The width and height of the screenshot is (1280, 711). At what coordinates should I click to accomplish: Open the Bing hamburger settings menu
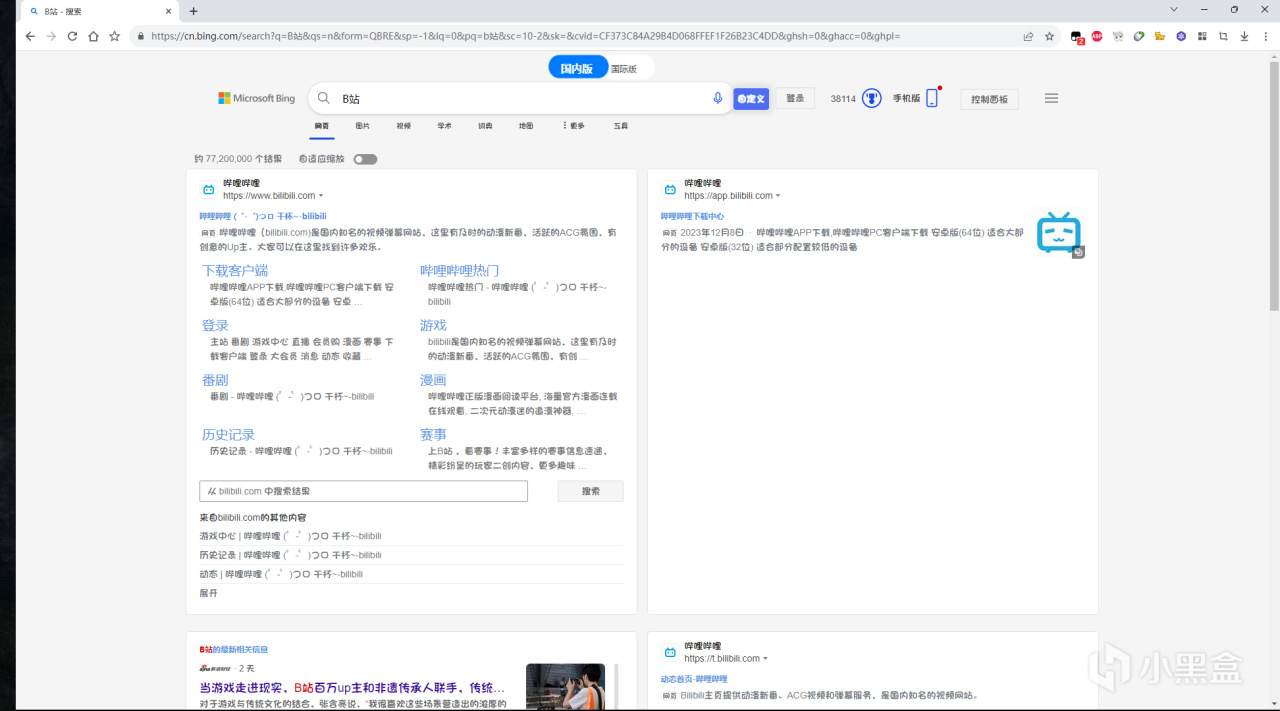pos(1051,98)
